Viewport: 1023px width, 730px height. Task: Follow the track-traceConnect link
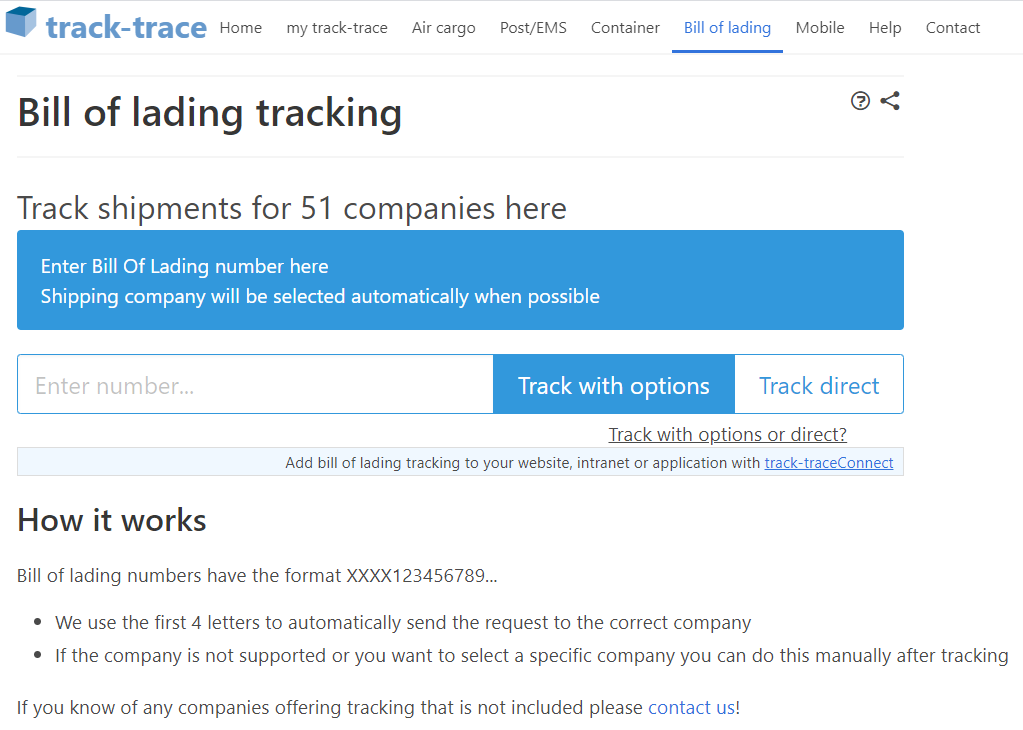click(x=829, y=463)
